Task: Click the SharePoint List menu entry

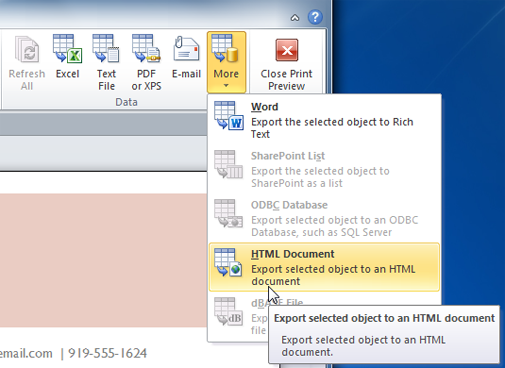Action: (324, 169)
